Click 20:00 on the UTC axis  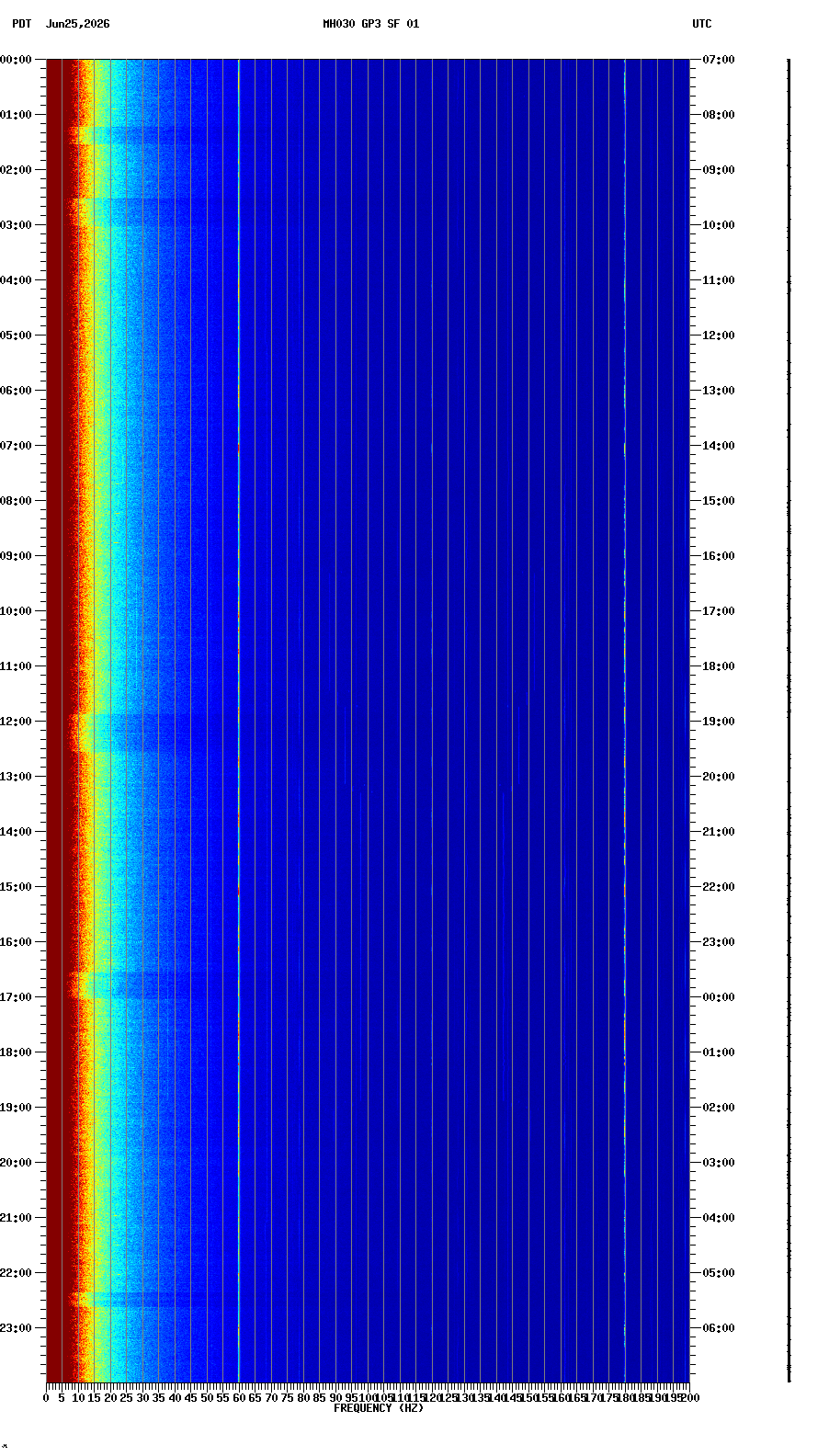(x=719, y=777)
